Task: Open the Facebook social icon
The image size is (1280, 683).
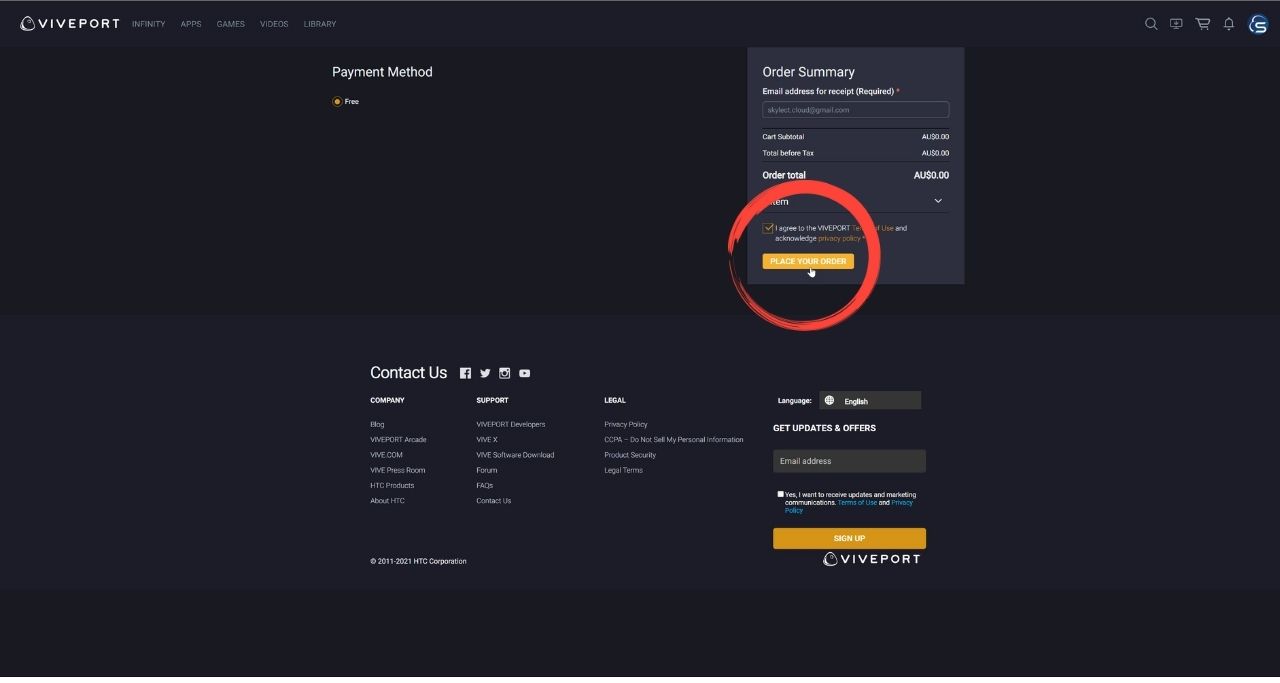Action: point(465,373)
